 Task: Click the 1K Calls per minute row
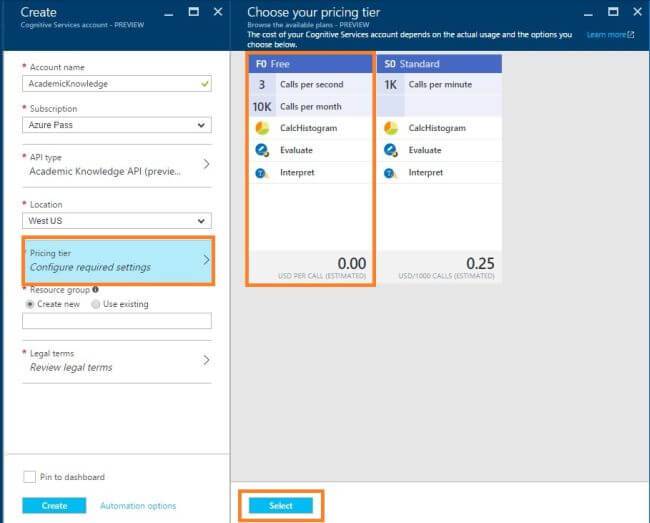coord(439,85)
